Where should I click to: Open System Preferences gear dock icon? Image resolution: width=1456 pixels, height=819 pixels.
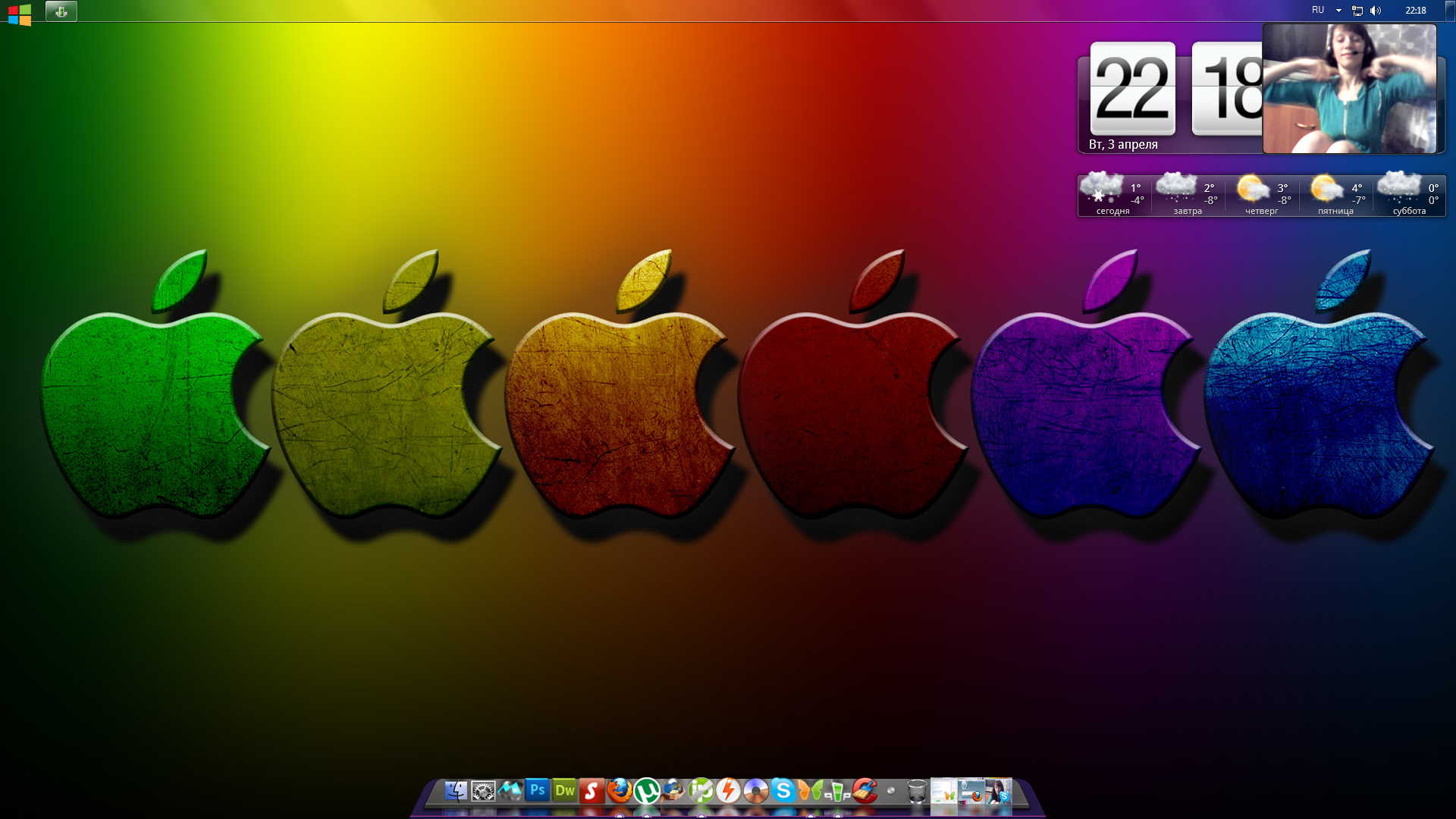[483, 791]
